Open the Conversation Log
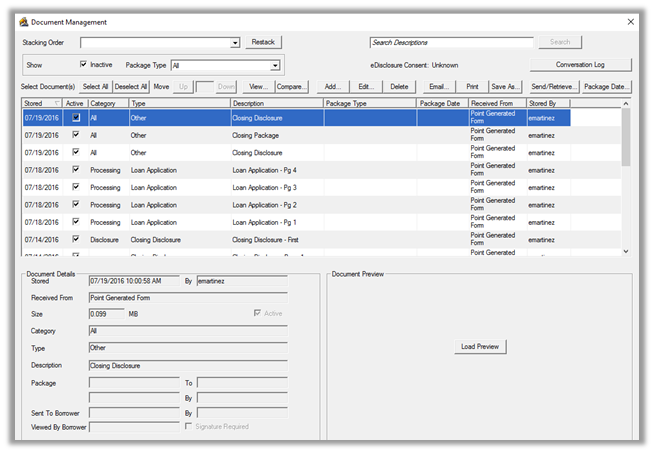 pos(580,65)
